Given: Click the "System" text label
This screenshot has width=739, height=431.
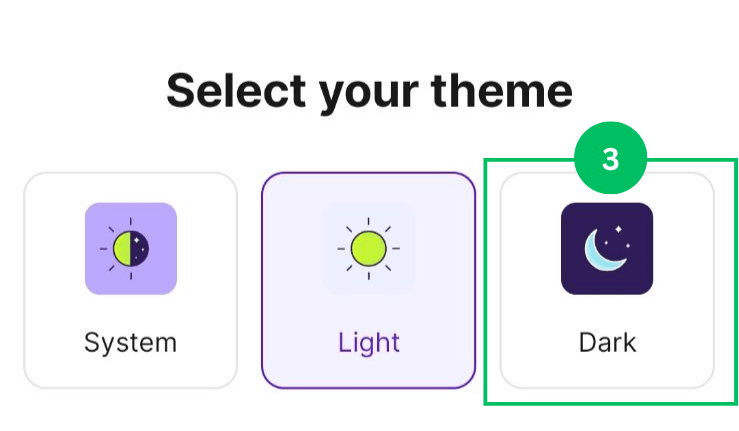Looking at the screenshot, I should coord(131,343).
